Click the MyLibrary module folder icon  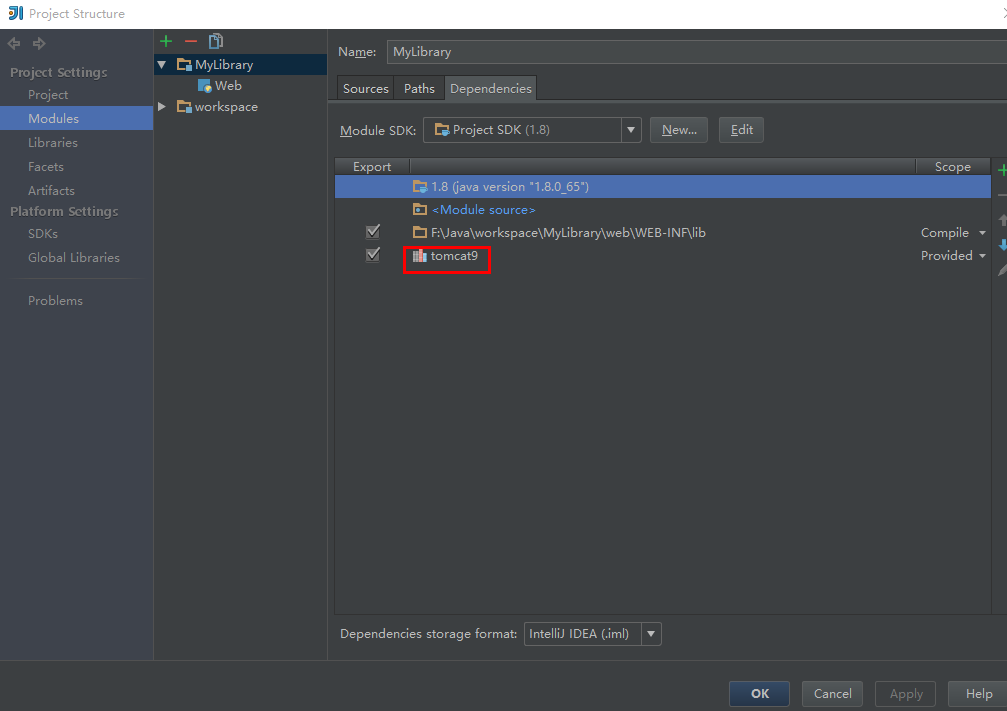coord(184,65)
